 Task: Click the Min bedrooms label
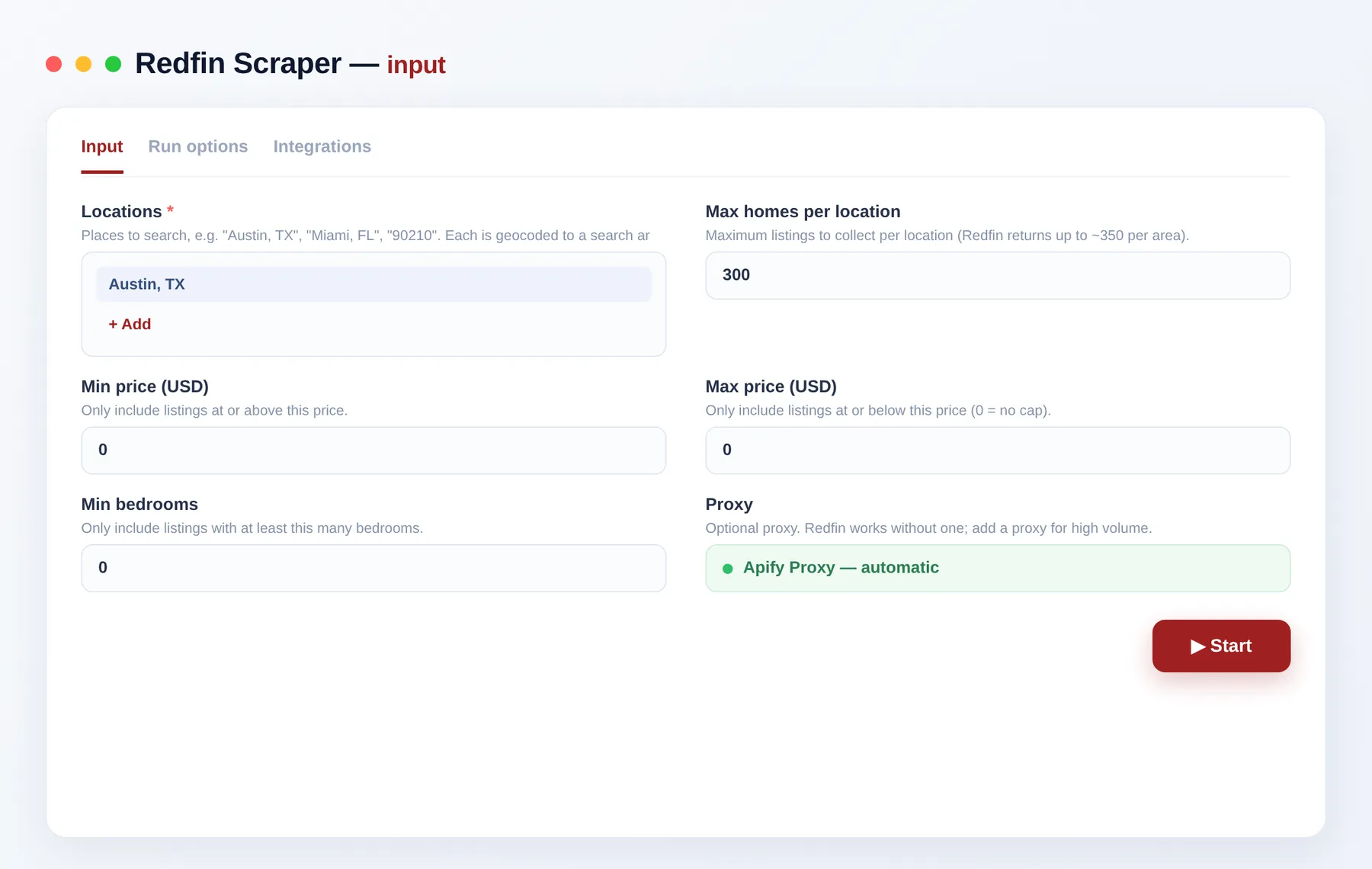pyautogui.click(x=139, y=504)
